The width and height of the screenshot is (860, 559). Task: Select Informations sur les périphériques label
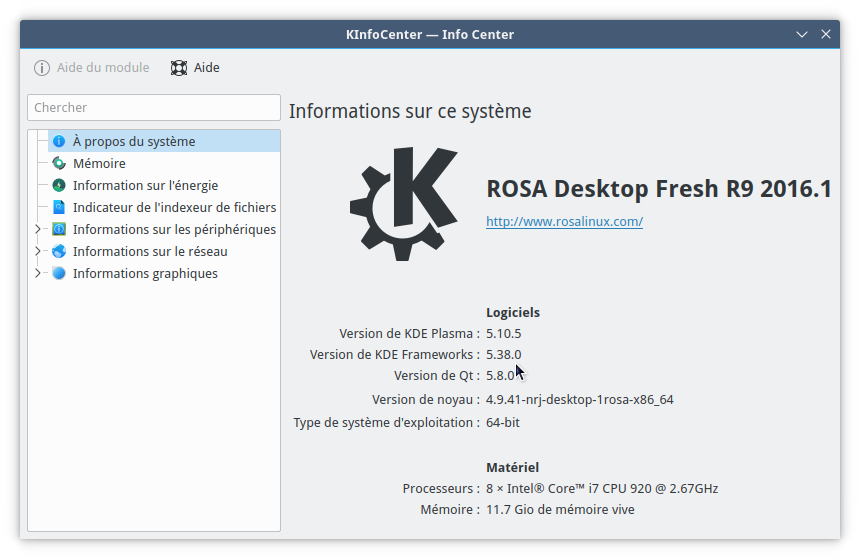click(x=174, y=229)
